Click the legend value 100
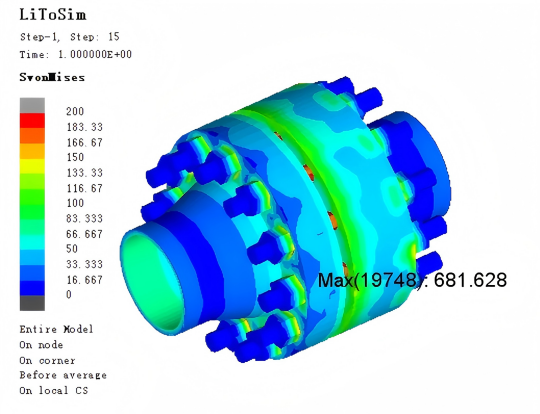The width and height of the screenshot is (540, 414). pos(75,203)
